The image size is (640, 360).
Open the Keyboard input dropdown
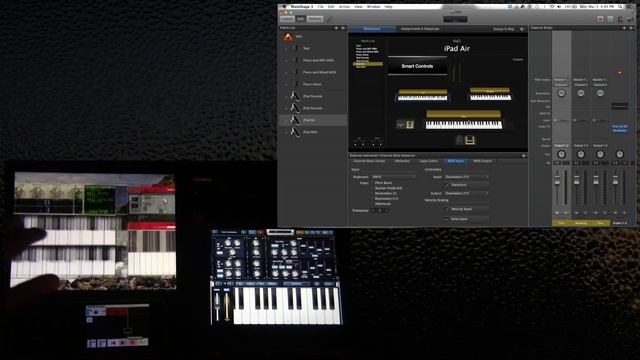click(393, 177)
